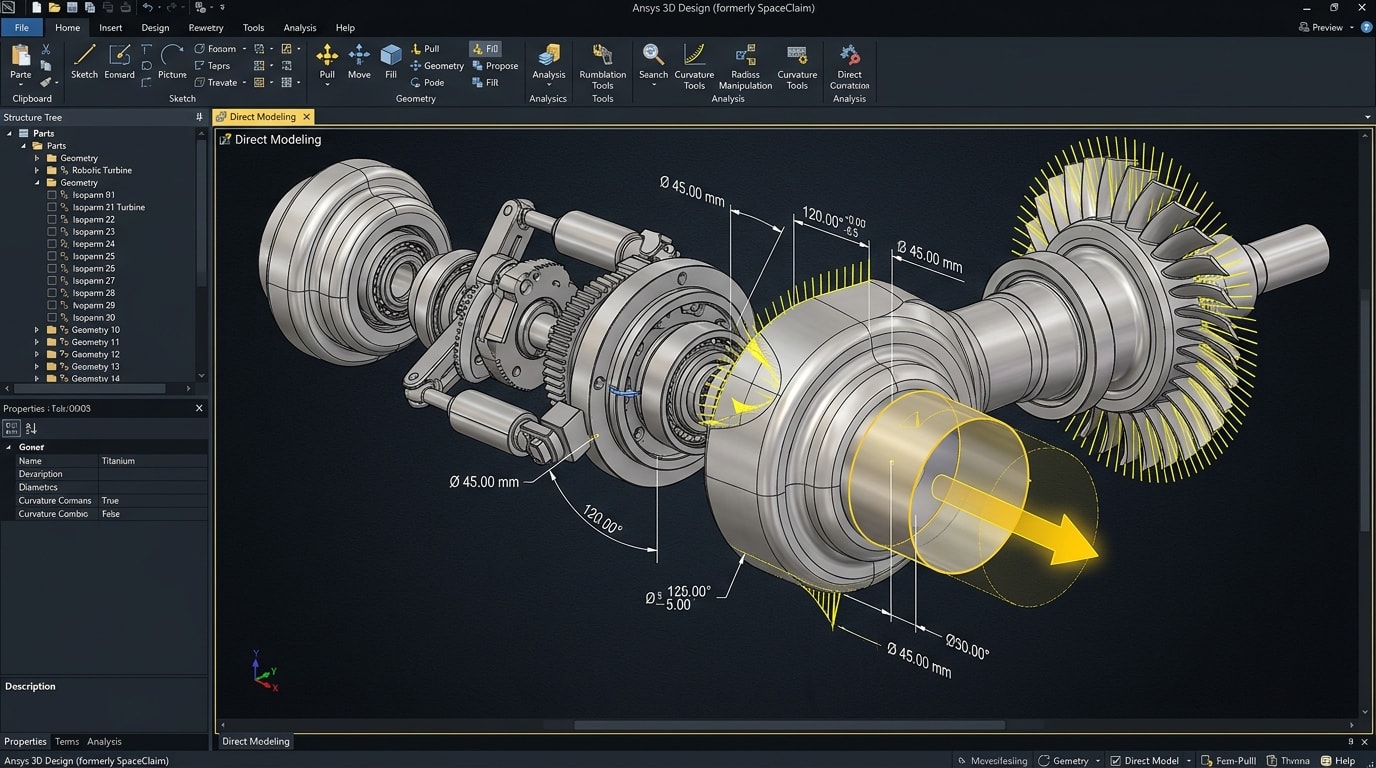Image resolution: width=1376 pixels, height=768 pixels.
Task: Click the Save icon in quick access toolbar
Action: [73, 8]
